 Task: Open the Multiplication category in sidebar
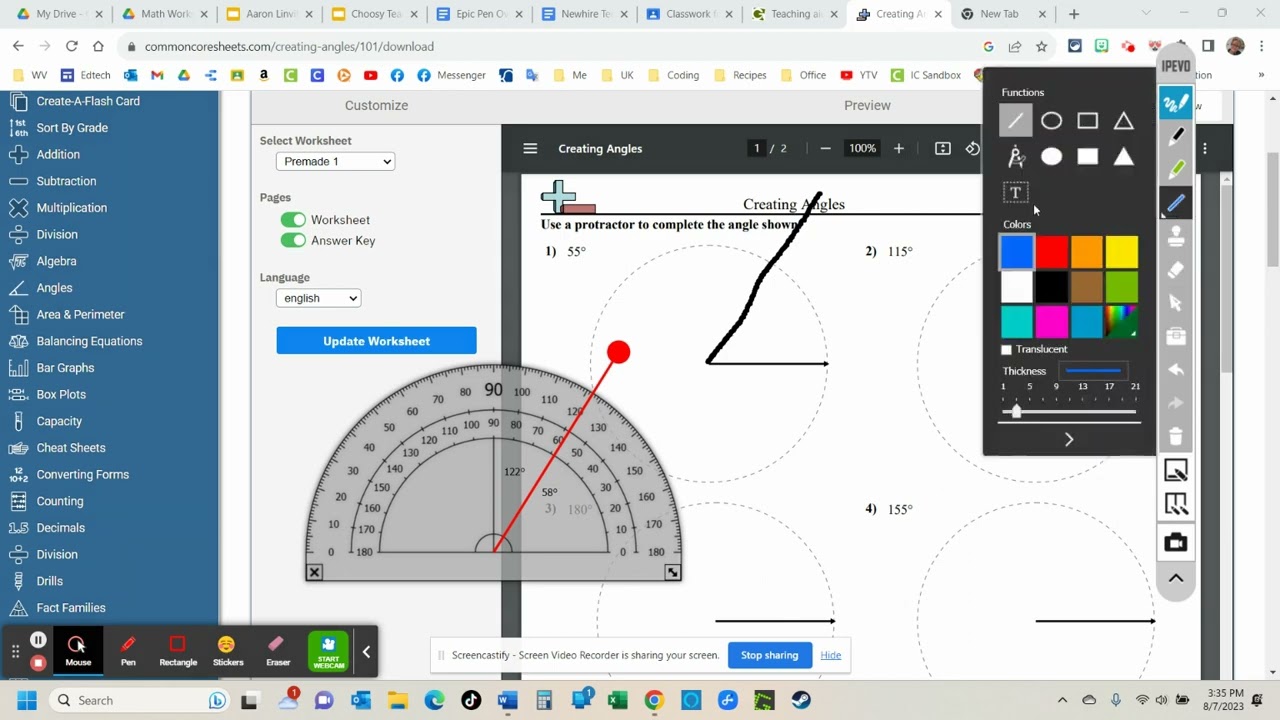coord(71,208)
